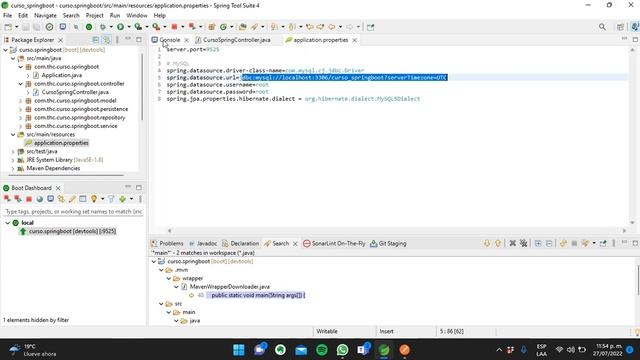Click the (Re)start icon in Boot Dashboard
640x360 pixels.
click(x=7, y=199)
